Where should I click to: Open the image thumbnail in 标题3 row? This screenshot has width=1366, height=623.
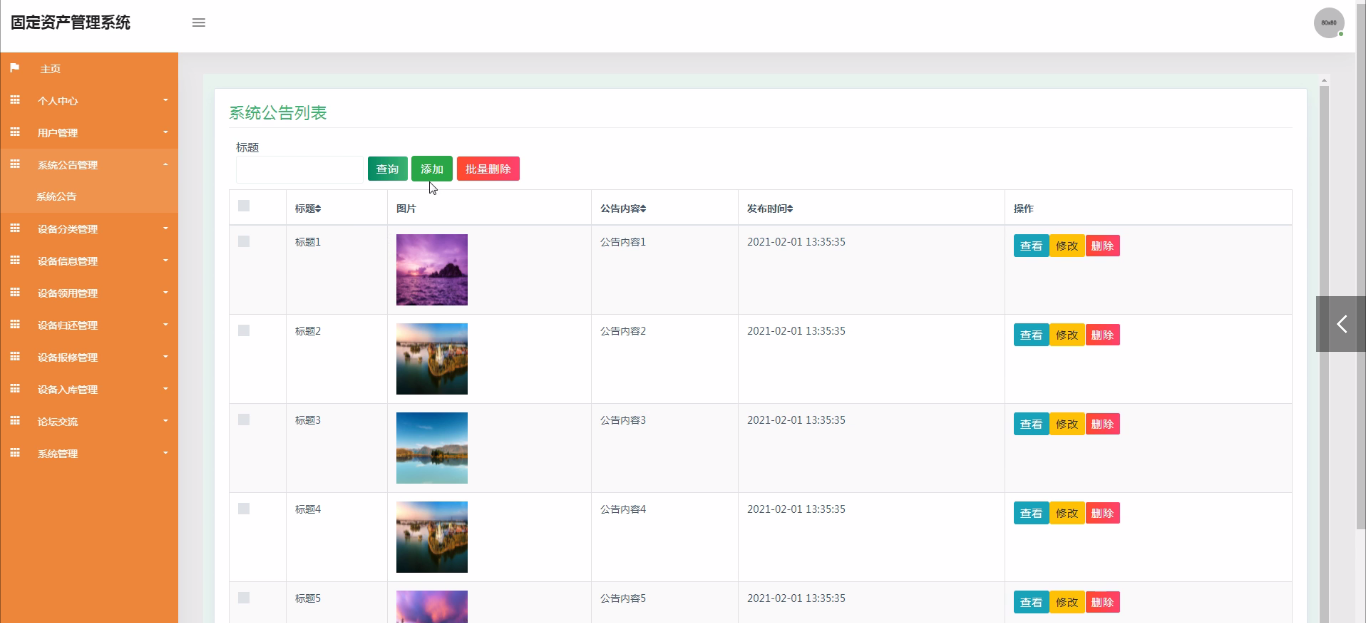432,448
